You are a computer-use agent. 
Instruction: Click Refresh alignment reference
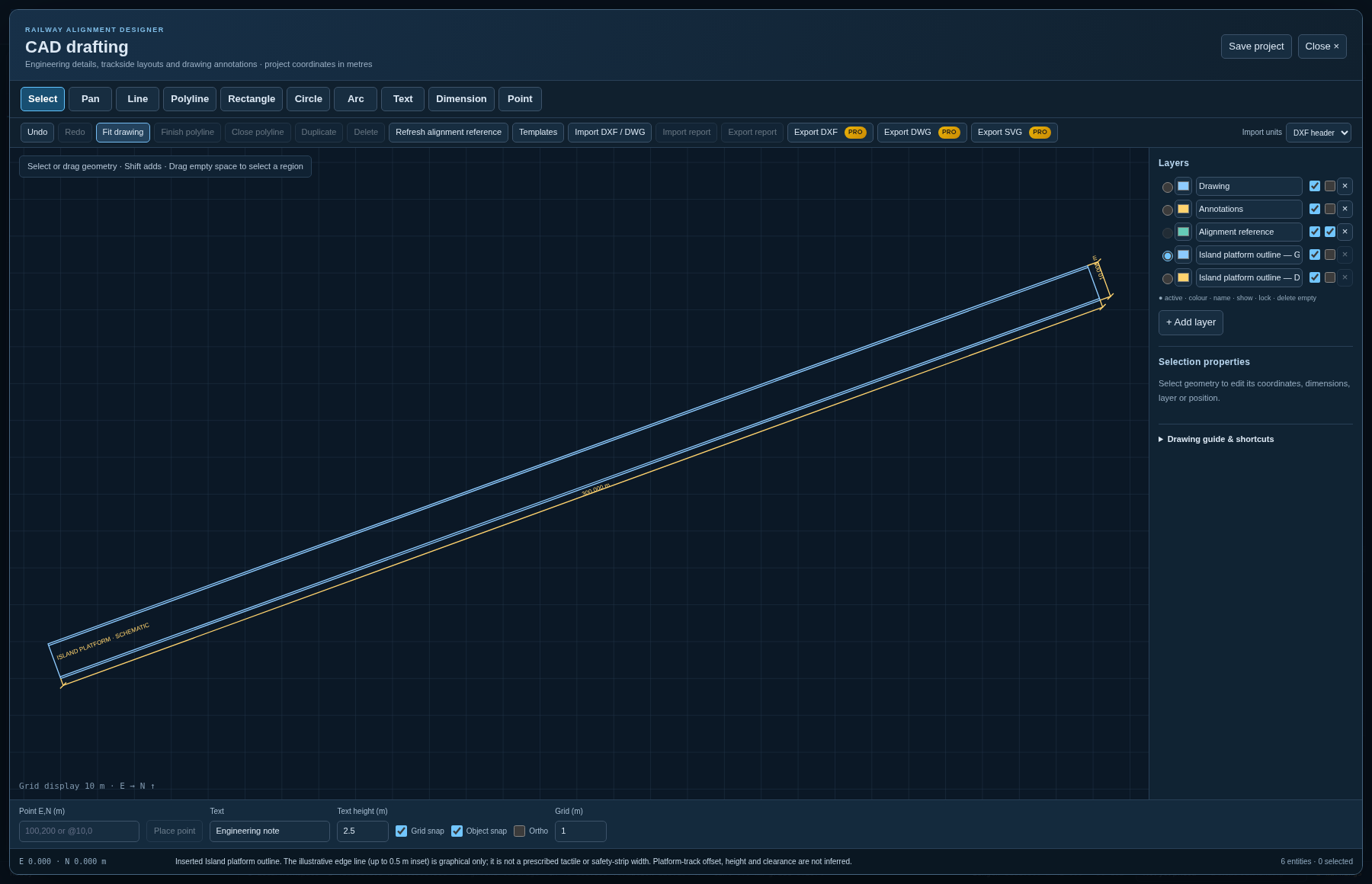tap(448, 133)
